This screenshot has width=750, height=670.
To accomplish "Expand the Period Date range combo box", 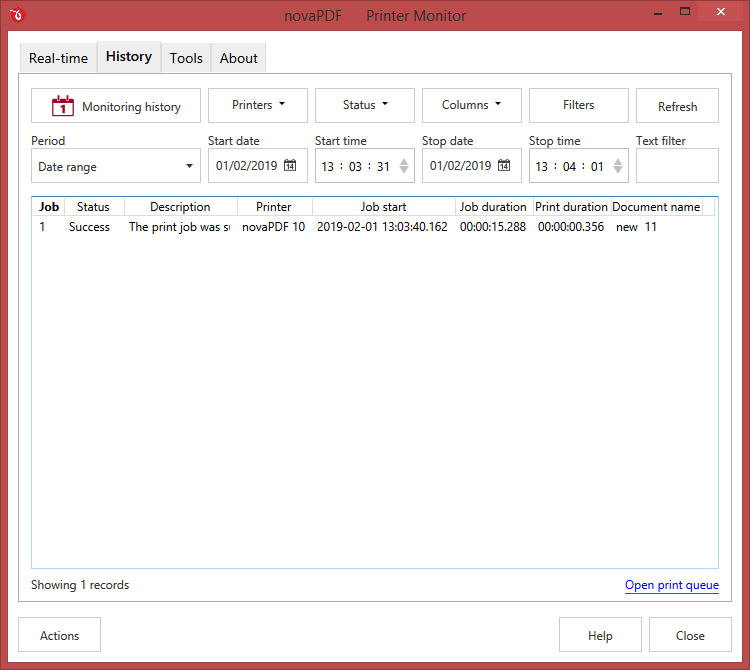I will click(116, 166).
